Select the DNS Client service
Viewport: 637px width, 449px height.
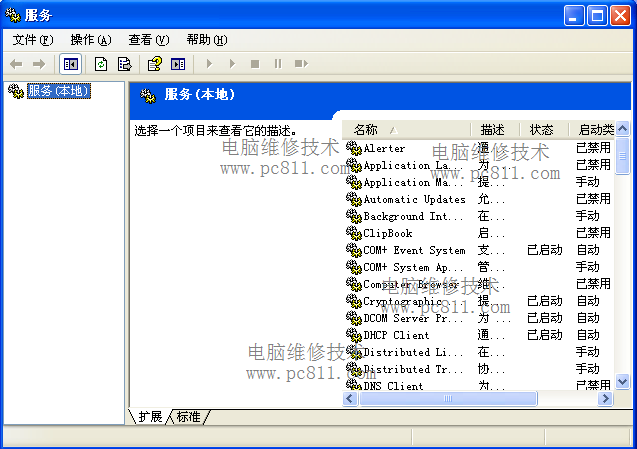pyautogui.click(x=479, y=384)
